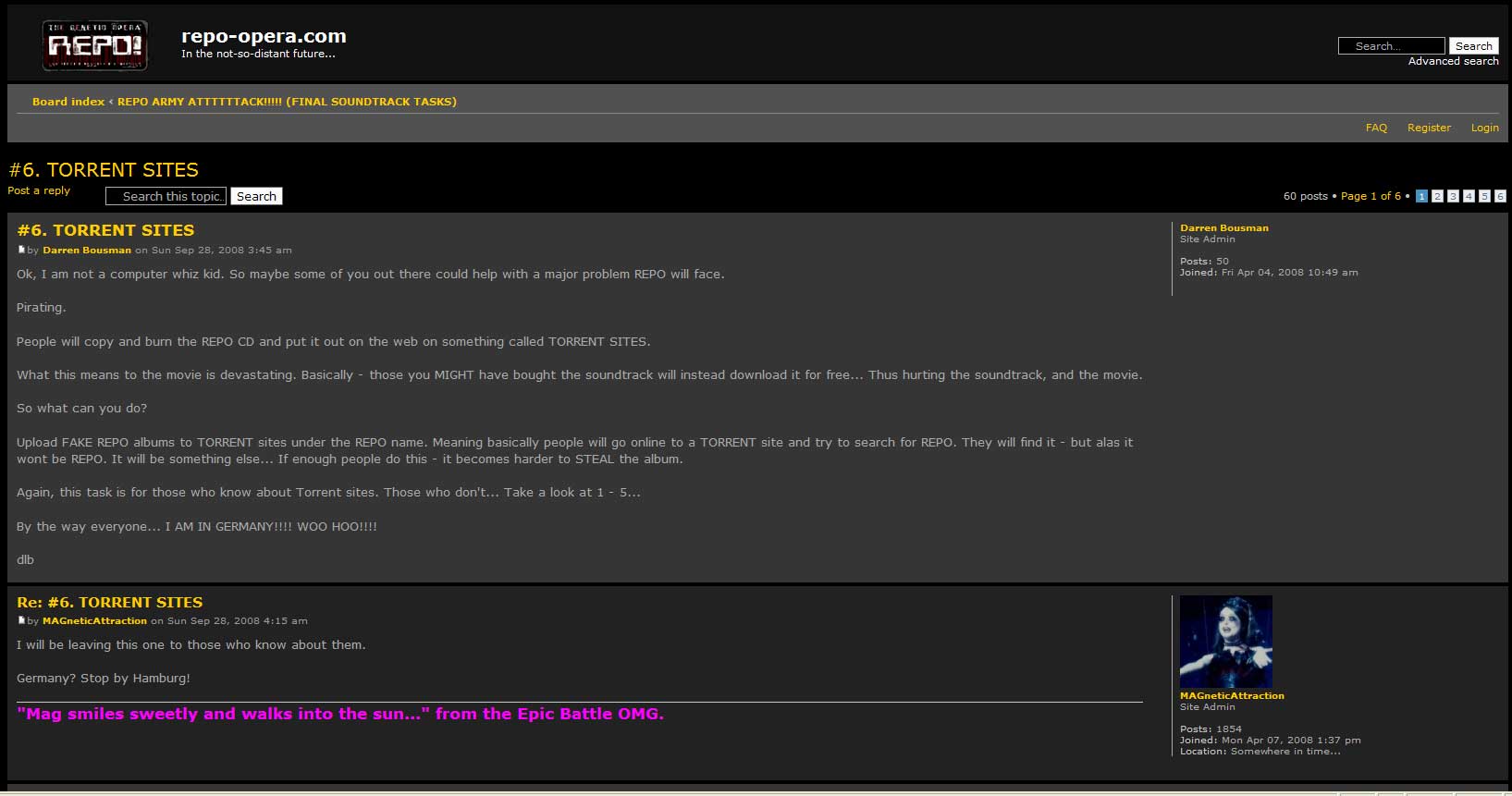The width and height of the screenshot is (1512, 796).
Task: Go to page 6 of the topic
Action: pyautogui.click(x=1500, y=196)
